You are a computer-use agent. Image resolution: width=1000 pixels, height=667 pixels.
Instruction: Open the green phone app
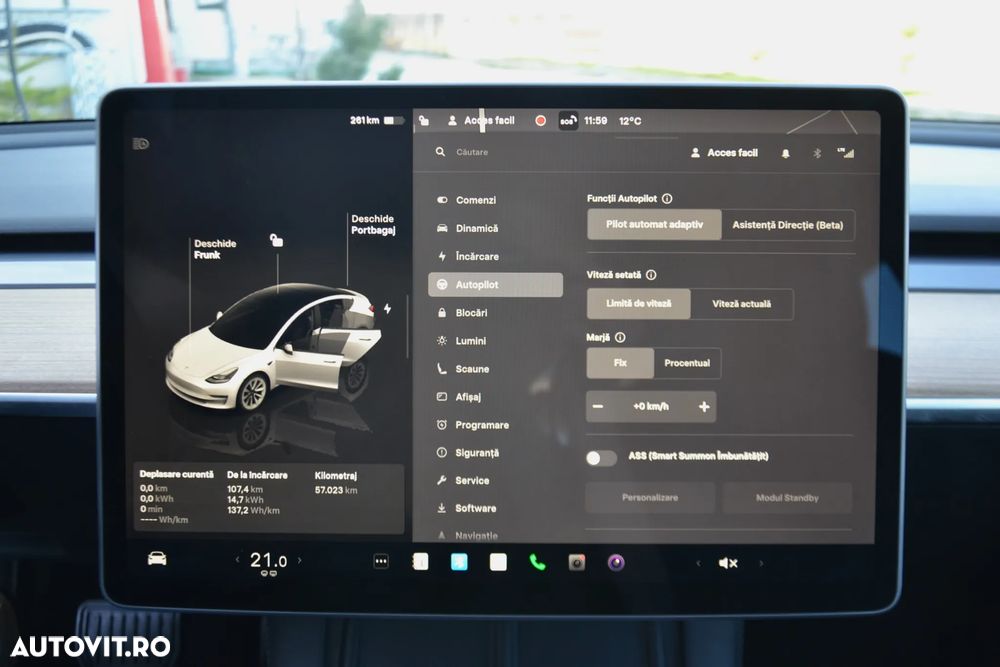[537, 562]
